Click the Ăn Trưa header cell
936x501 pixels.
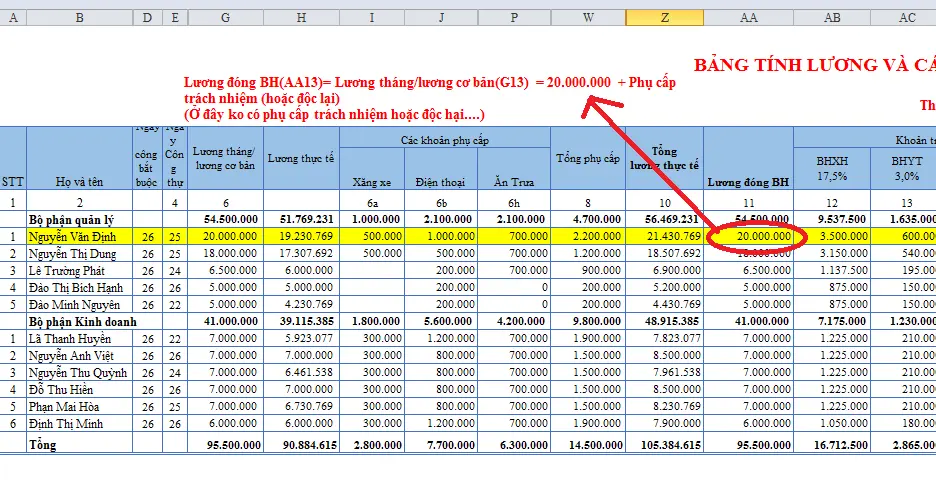514,169
